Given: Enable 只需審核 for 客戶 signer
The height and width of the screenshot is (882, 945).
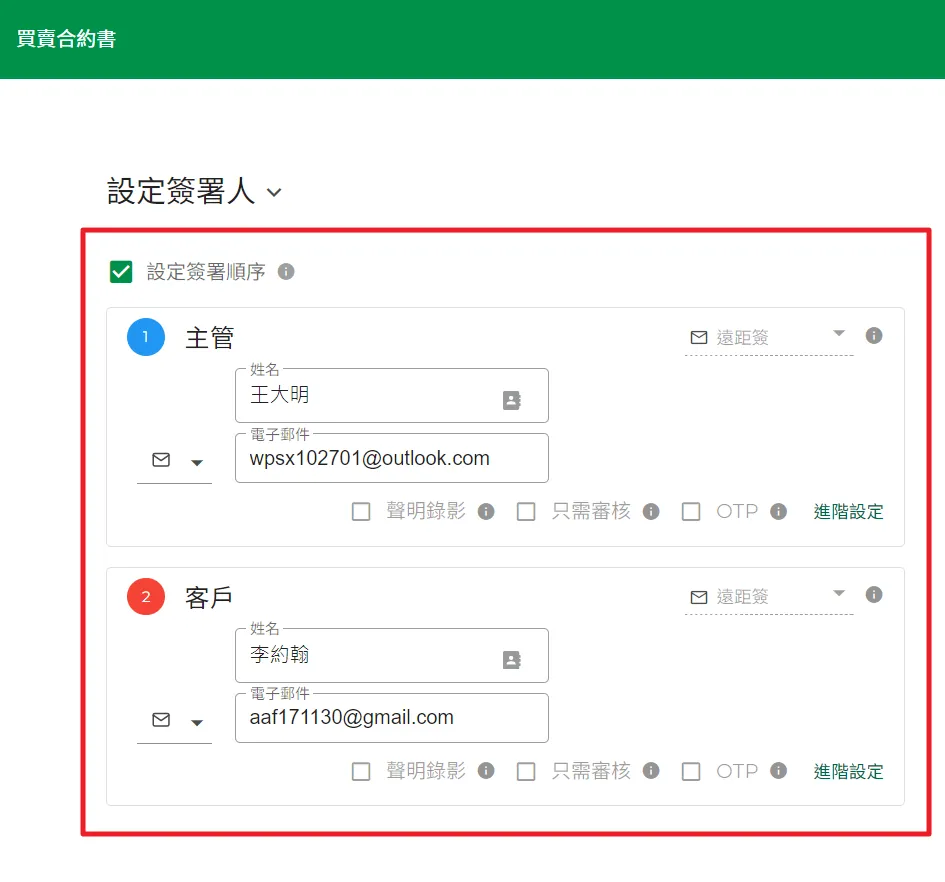Looking at the screenshot, I should pos(526,771).
